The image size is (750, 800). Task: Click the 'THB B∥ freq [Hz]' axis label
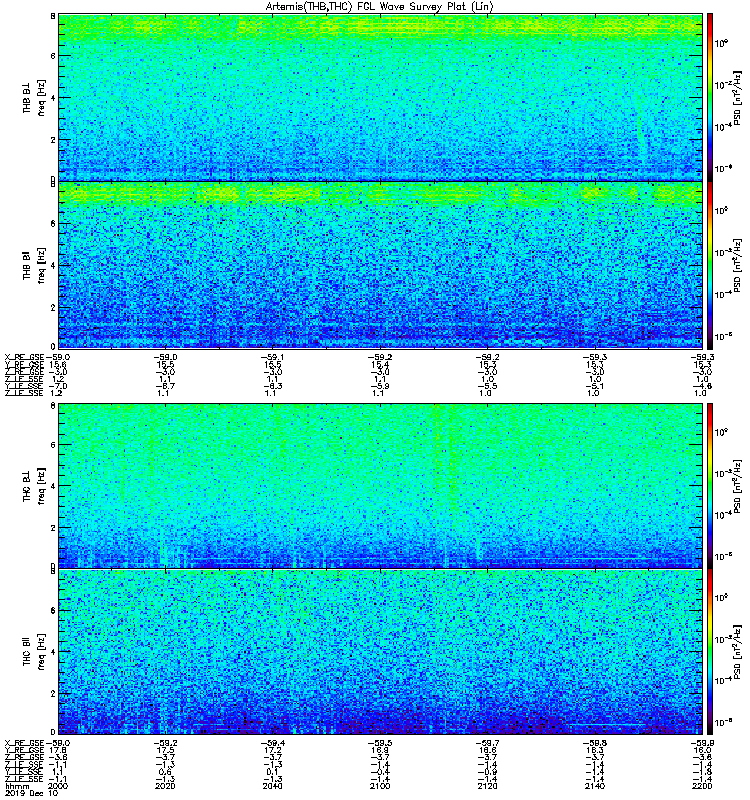pos(34,265)
